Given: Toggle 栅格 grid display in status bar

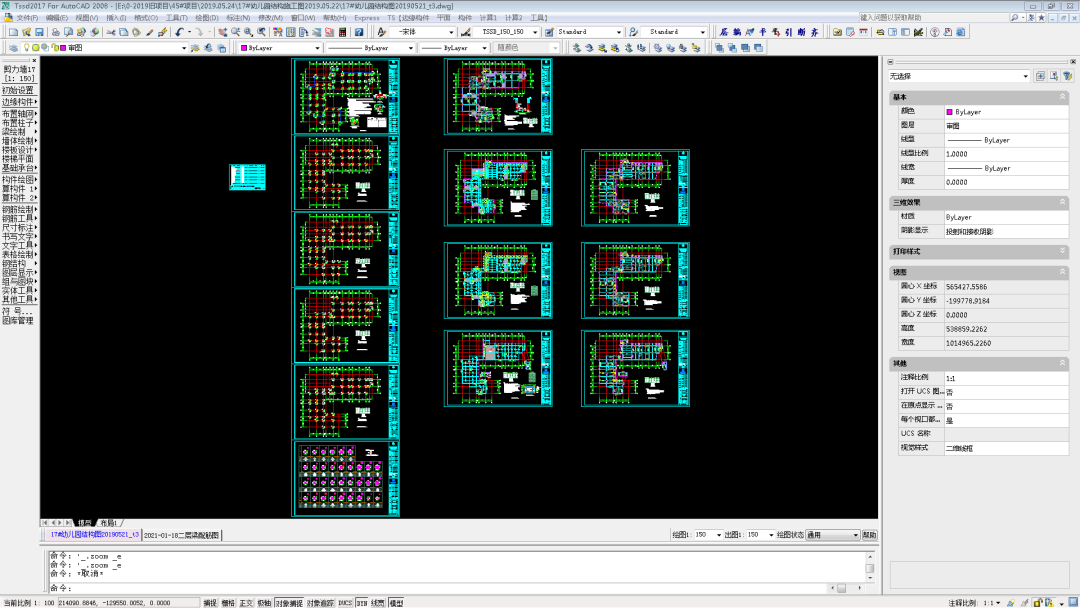Looking at the screenshot, I should [228, 603].
